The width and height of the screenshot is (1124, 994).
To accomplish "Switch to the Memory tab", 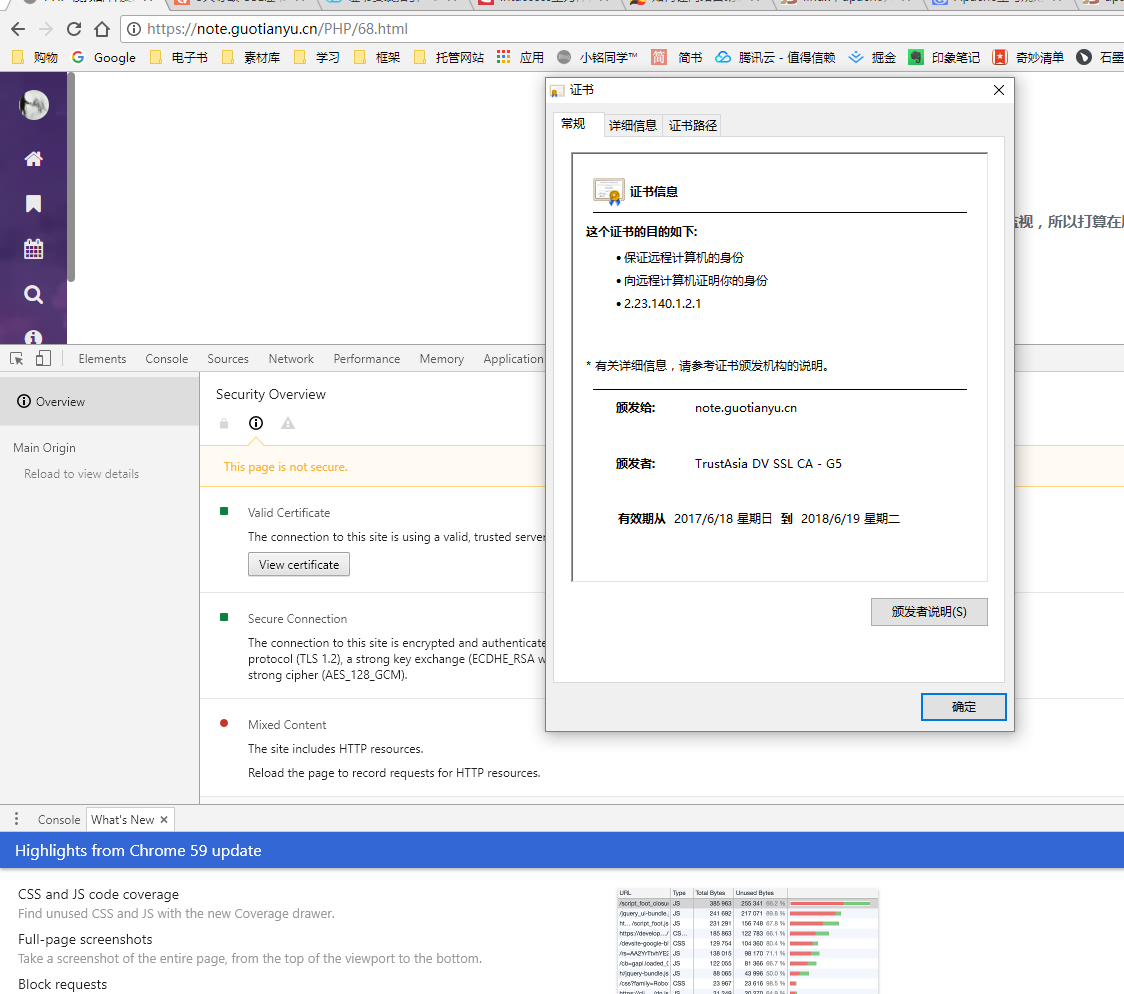I will pos(442,359).
